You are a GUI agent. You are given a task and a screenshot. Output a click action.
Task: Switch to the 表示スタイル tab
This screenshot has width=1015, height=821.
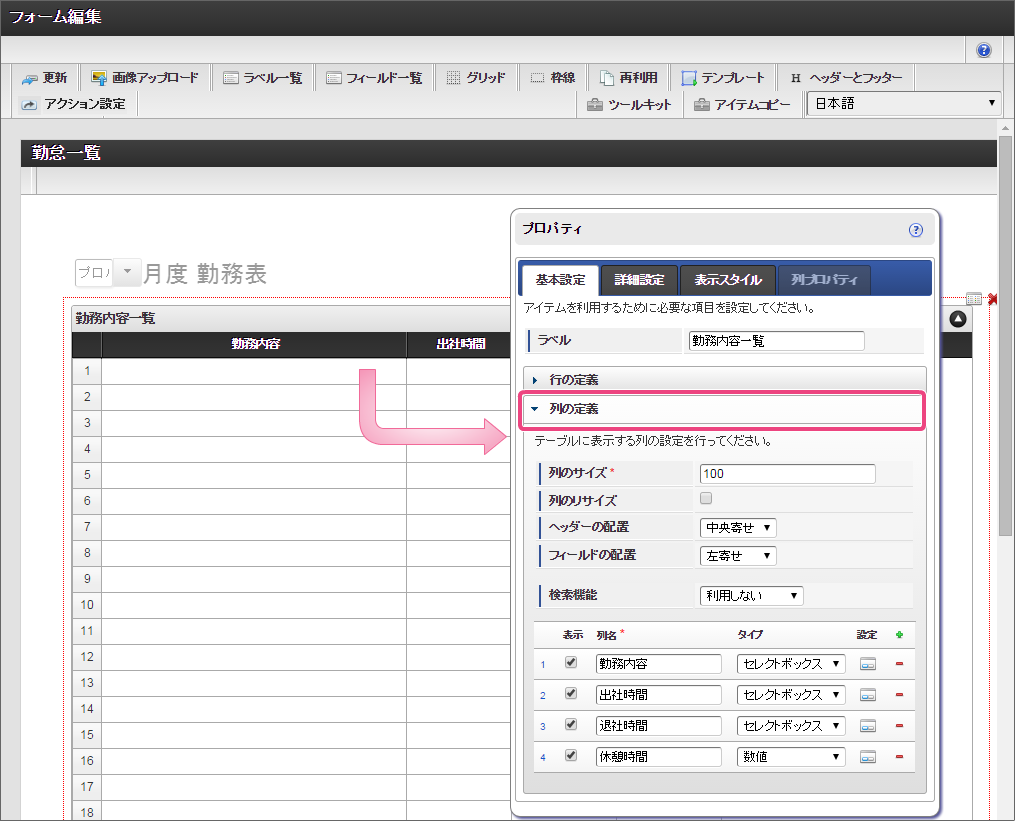pyautogui.click(x=728, y=280)
